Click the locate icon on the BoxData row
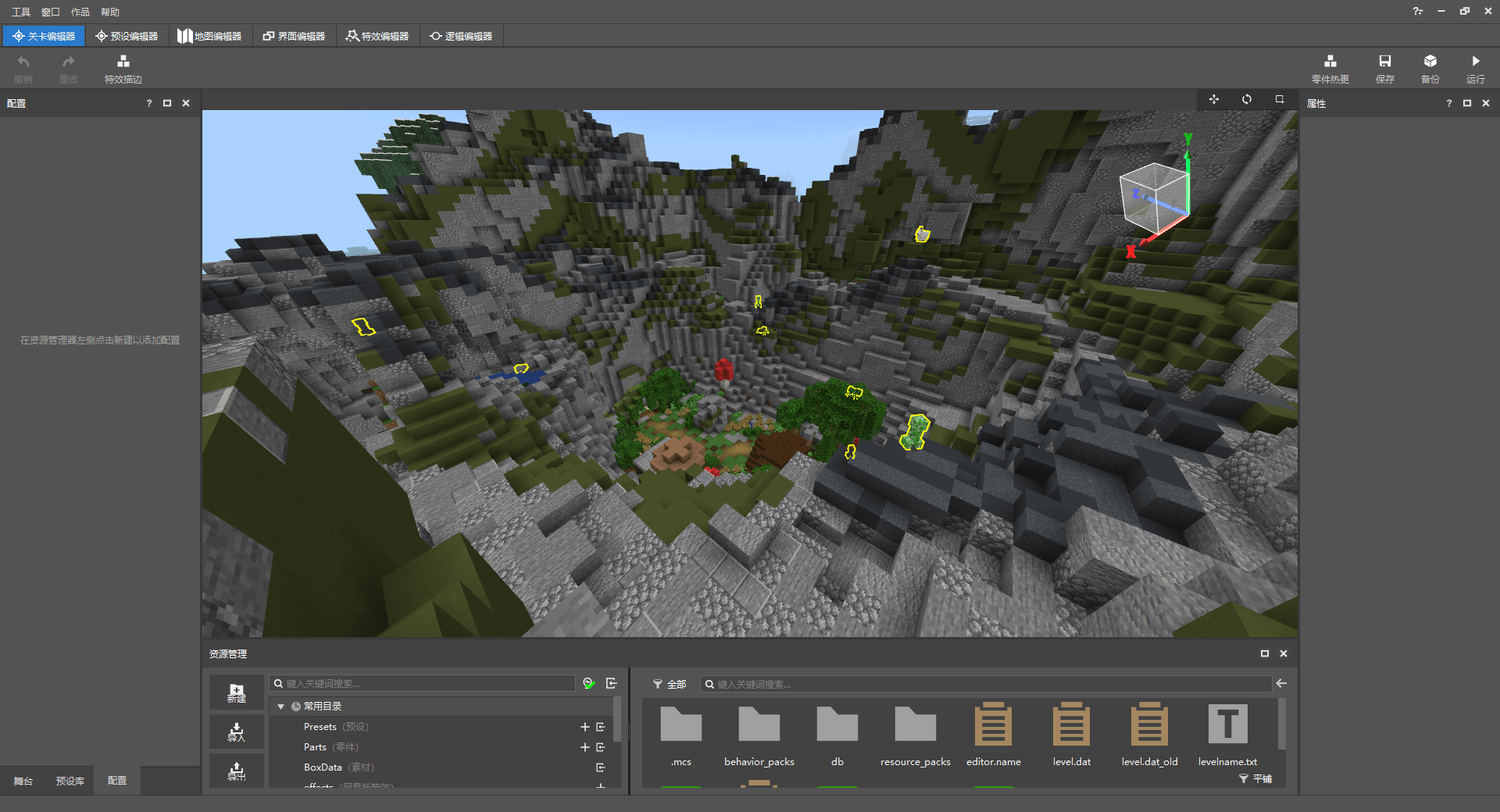 [601, 767]
